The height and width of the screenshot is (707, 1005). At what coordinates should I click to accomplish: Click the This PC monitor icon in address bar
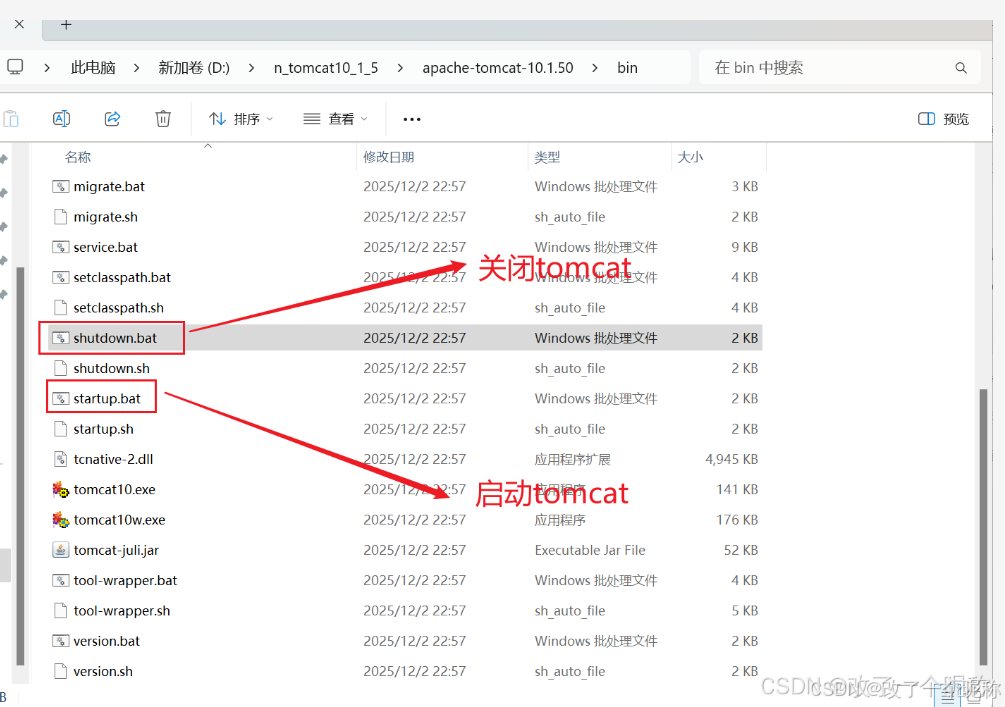[15, 67]
